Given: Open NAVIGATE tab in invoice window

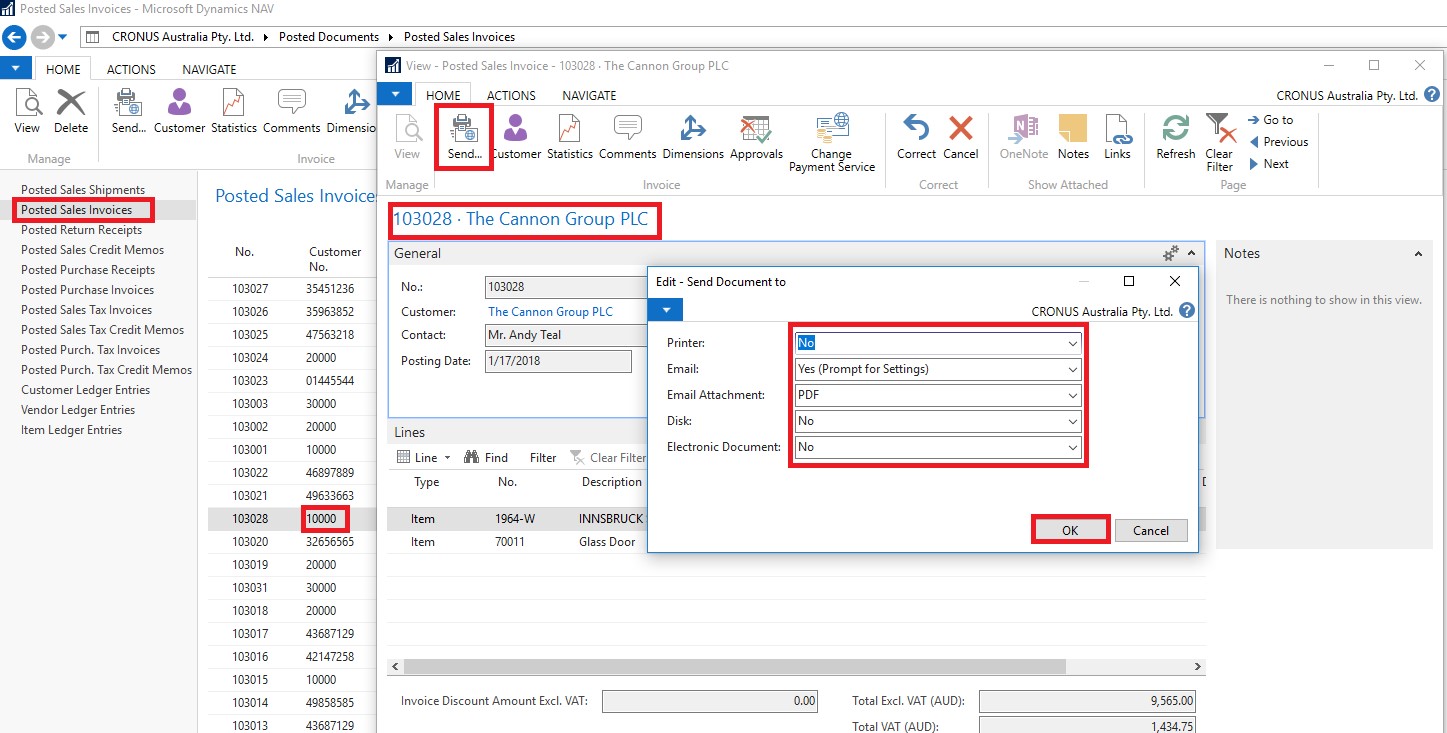Looking at the screenshot, I should [x=589, y=95].
